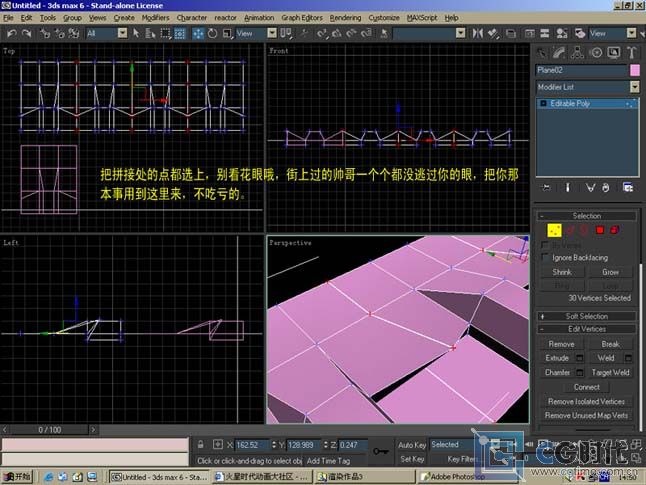This screenshot has width=646, height=485.
Task: Click the Plane02 object name field
Action: pos(580,71)
